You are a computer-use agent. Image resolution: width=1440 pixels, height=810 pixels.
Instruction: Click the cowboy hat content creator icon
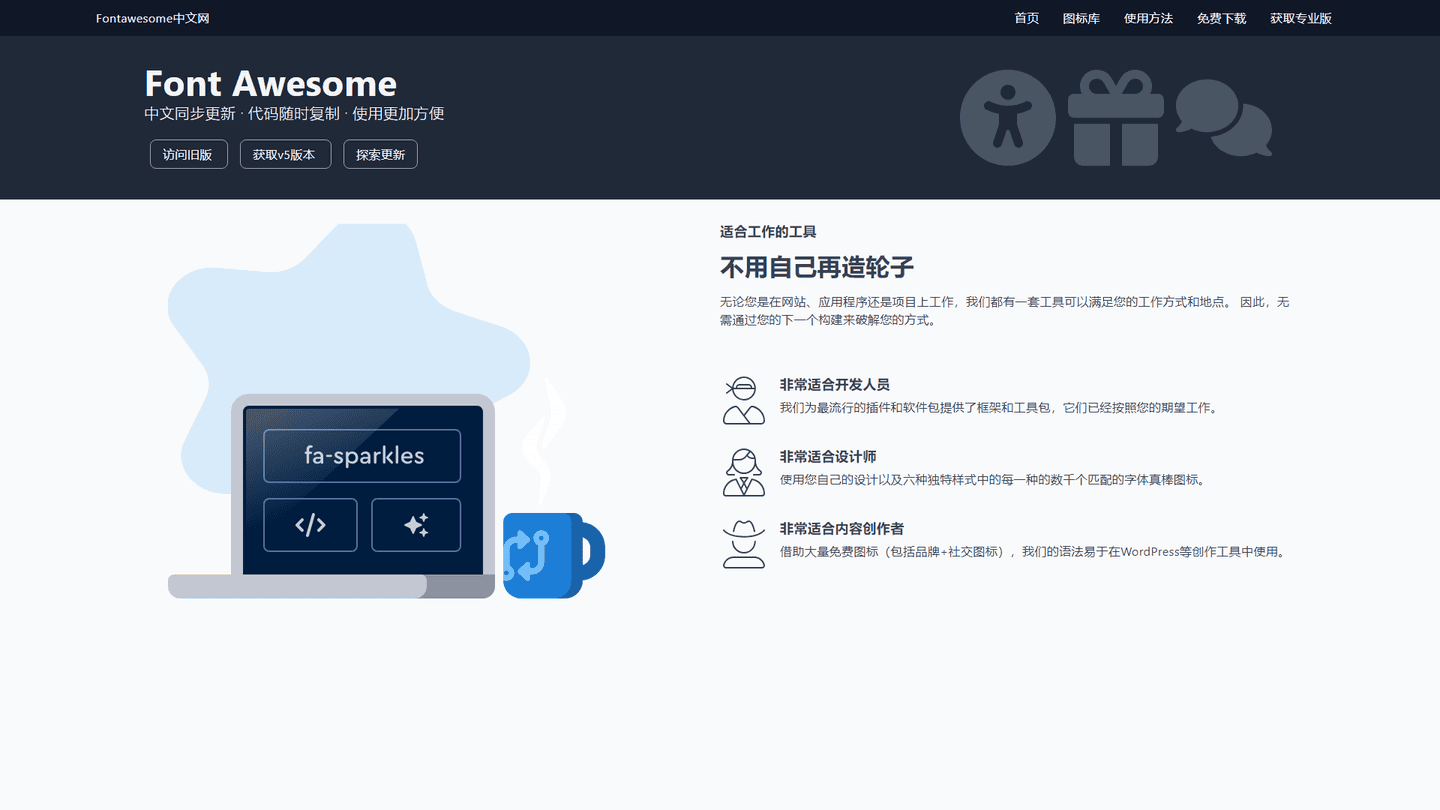pos(744,544)
